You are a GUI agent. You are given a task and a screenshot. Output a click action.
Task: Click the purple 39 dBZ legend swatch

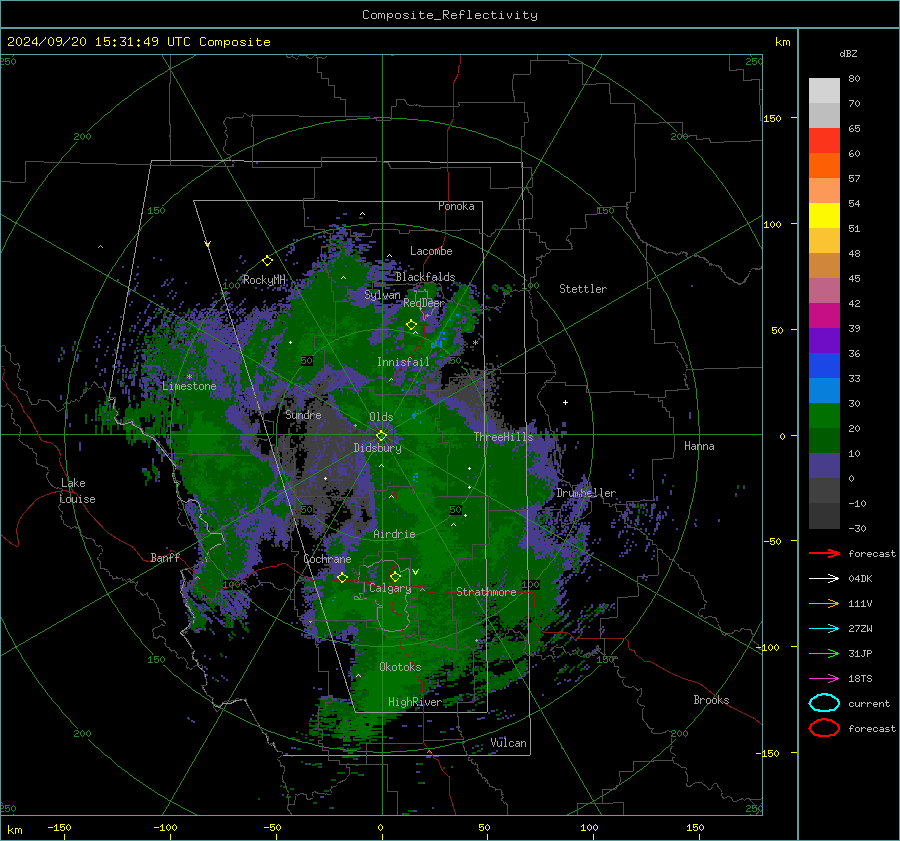click(824, 340)
